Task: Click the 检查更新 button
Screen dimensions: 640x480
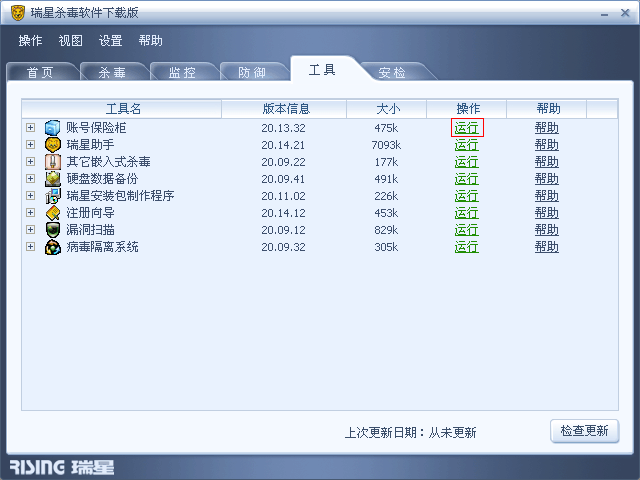Action: [584, 431]
